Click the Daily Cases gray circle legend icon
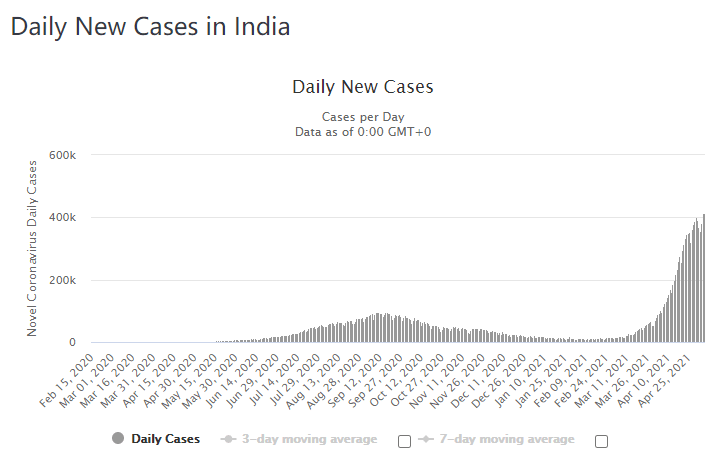Image resolution: width=718 pixels, height=461 pixels. coord(118,438)
